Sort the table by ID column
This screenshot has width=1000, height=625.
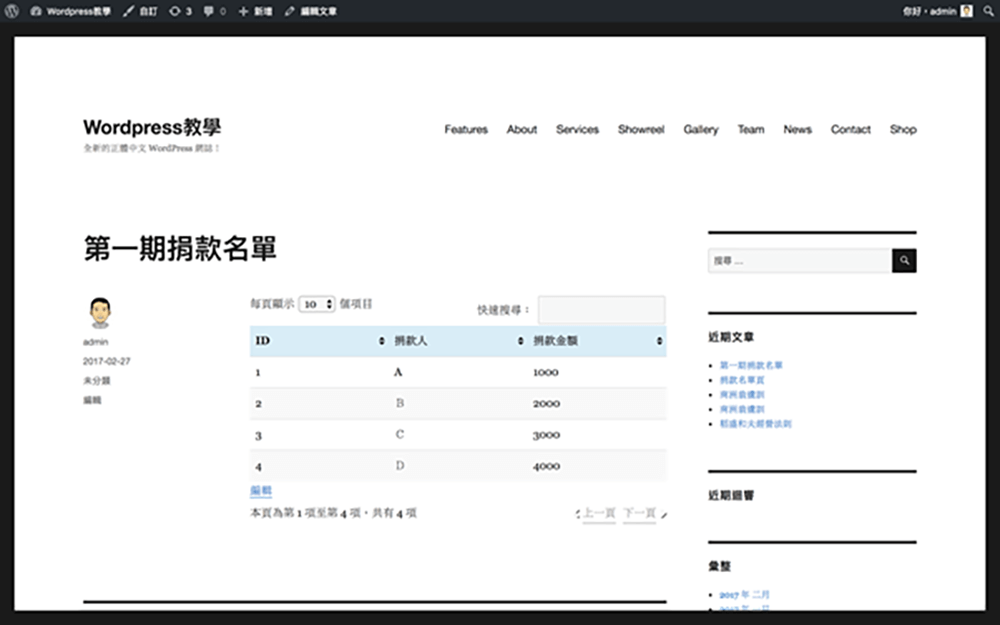(x=320, y=341)
